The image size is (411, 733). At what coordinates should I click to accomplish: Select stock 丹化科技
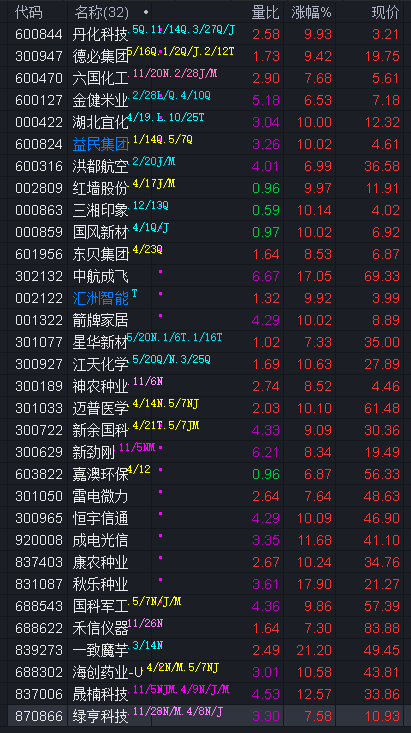(x=101, y=34)
